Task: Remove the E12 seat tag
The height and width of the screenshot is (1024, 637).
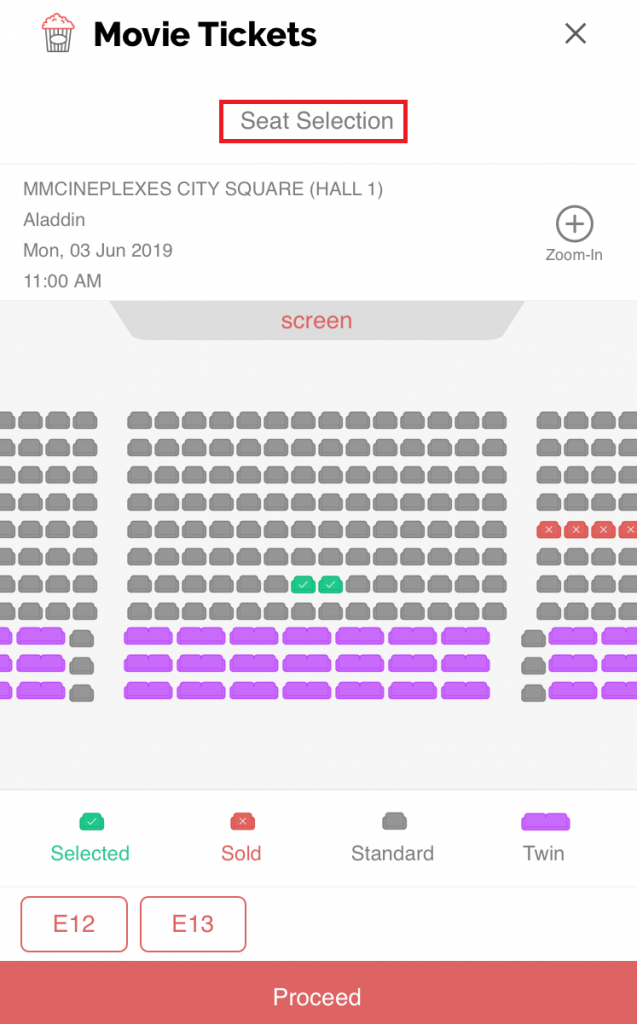Action: tap(74, 923)
